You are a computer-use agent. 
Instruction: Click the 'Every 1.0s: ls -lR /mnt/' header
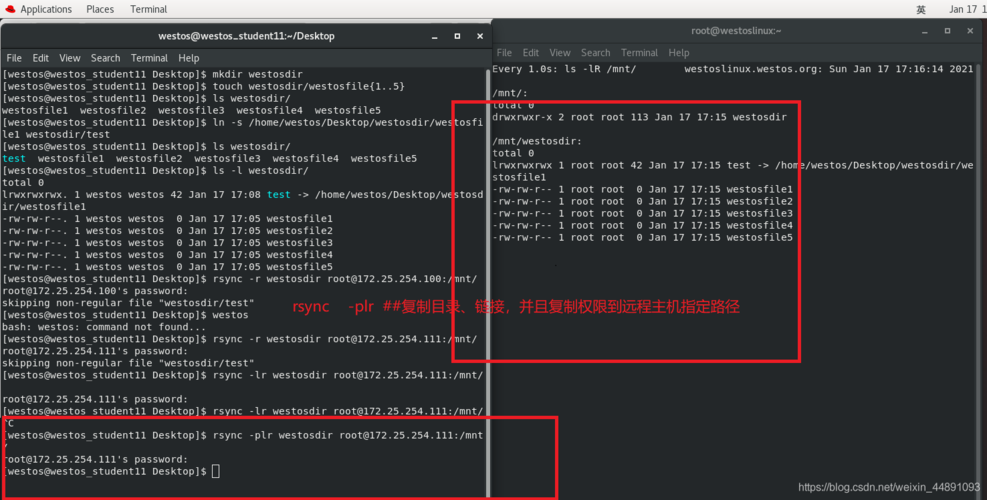point(564,69)
